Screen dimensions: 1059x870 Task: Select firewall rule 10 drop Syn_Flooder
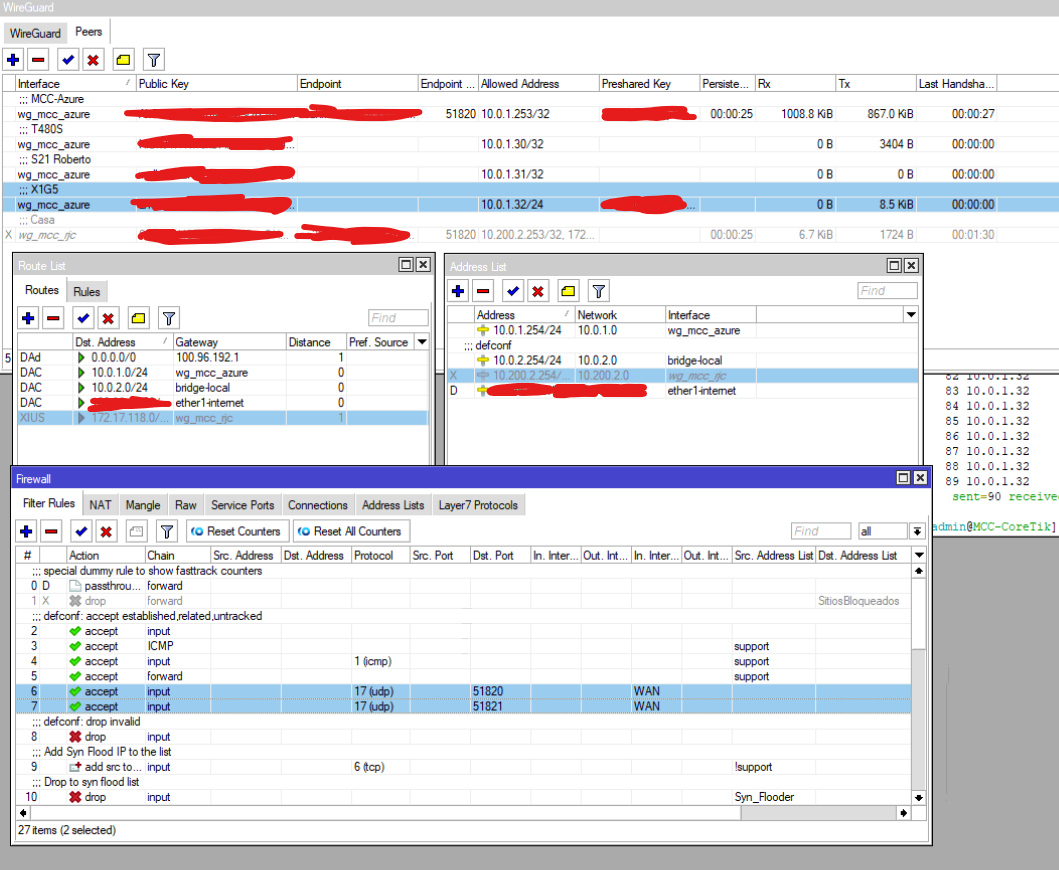click(463, 797)
